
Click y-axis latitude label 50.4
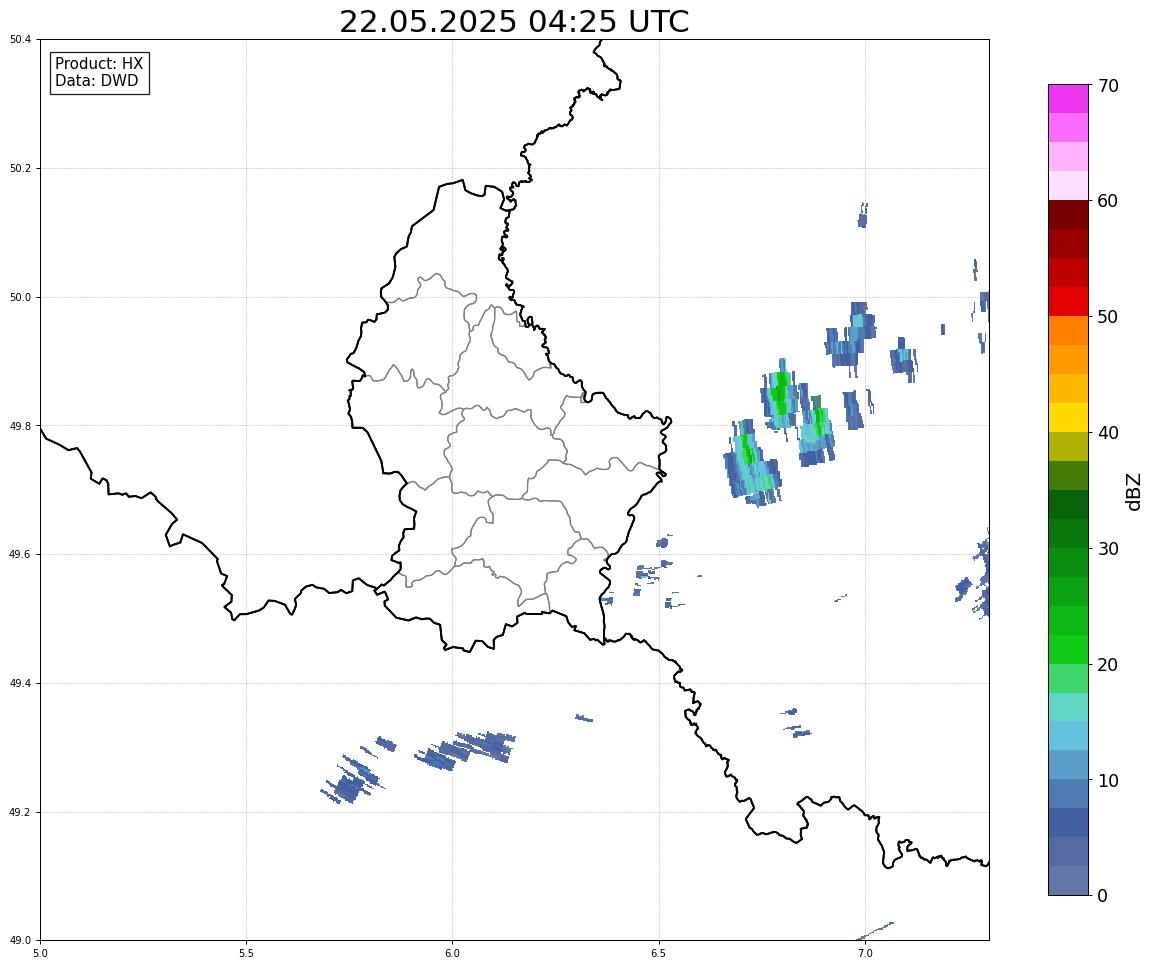tap(20, 40)
